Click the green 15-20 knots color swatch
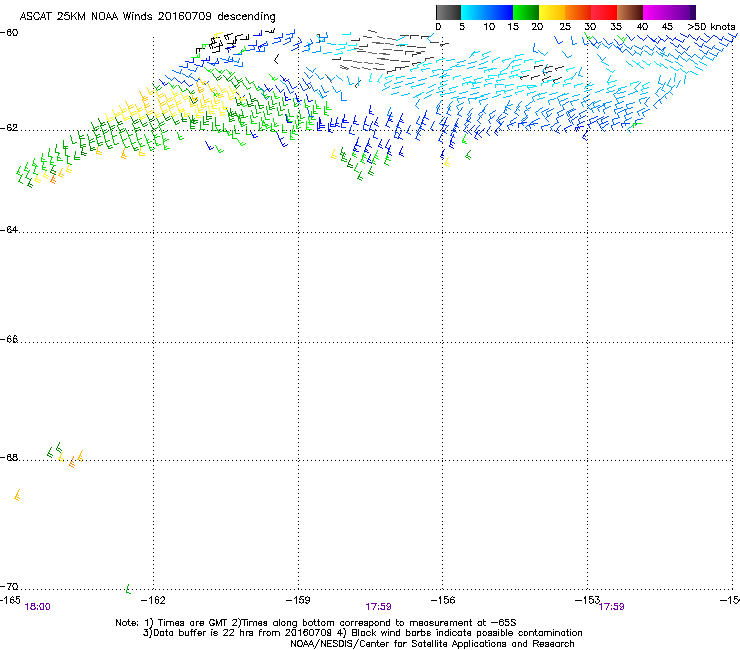Viewport: 740px width, 650px height. 526,12
